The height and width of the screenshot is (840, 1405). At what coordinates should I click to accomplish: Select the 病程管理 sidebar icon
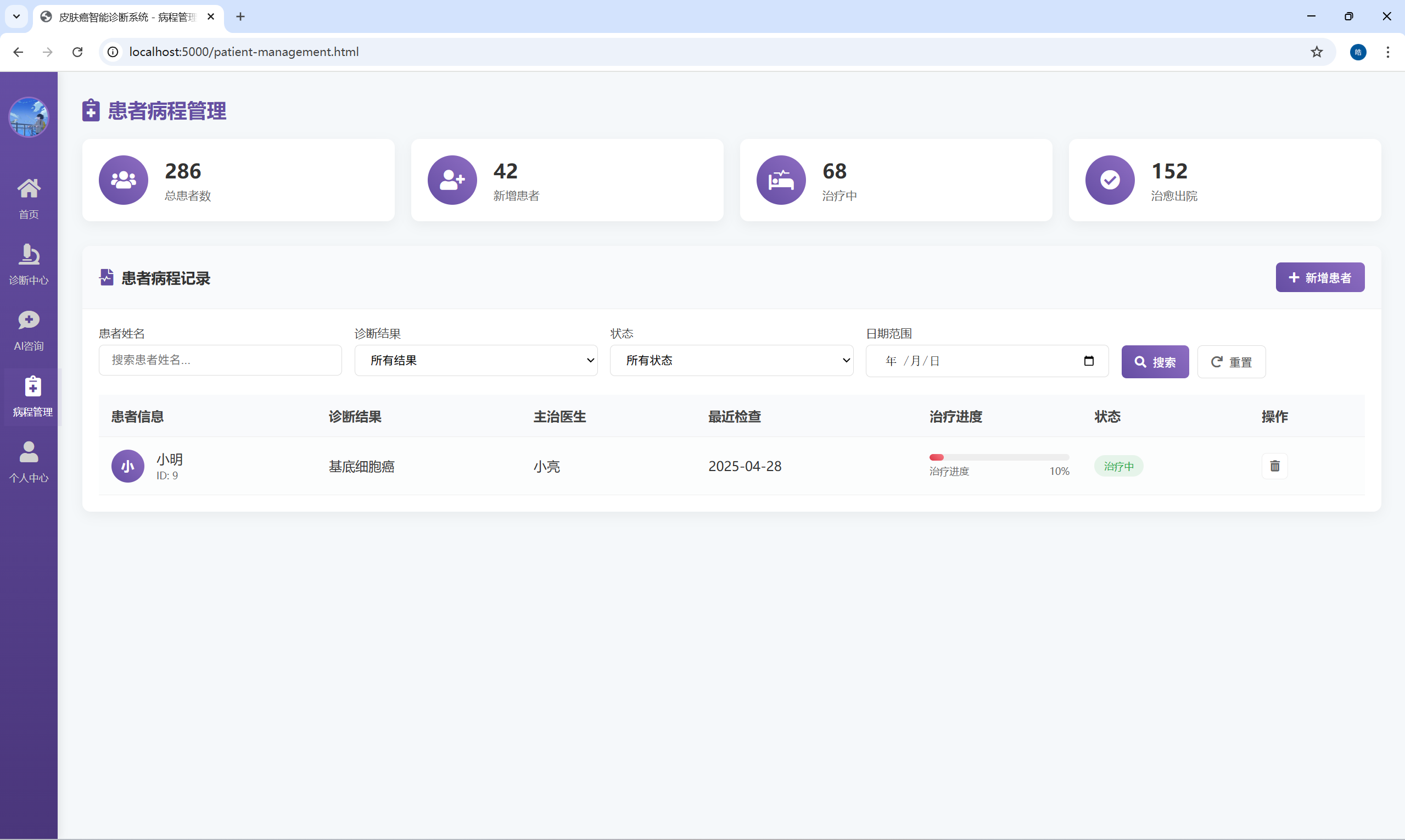[32, 395]
